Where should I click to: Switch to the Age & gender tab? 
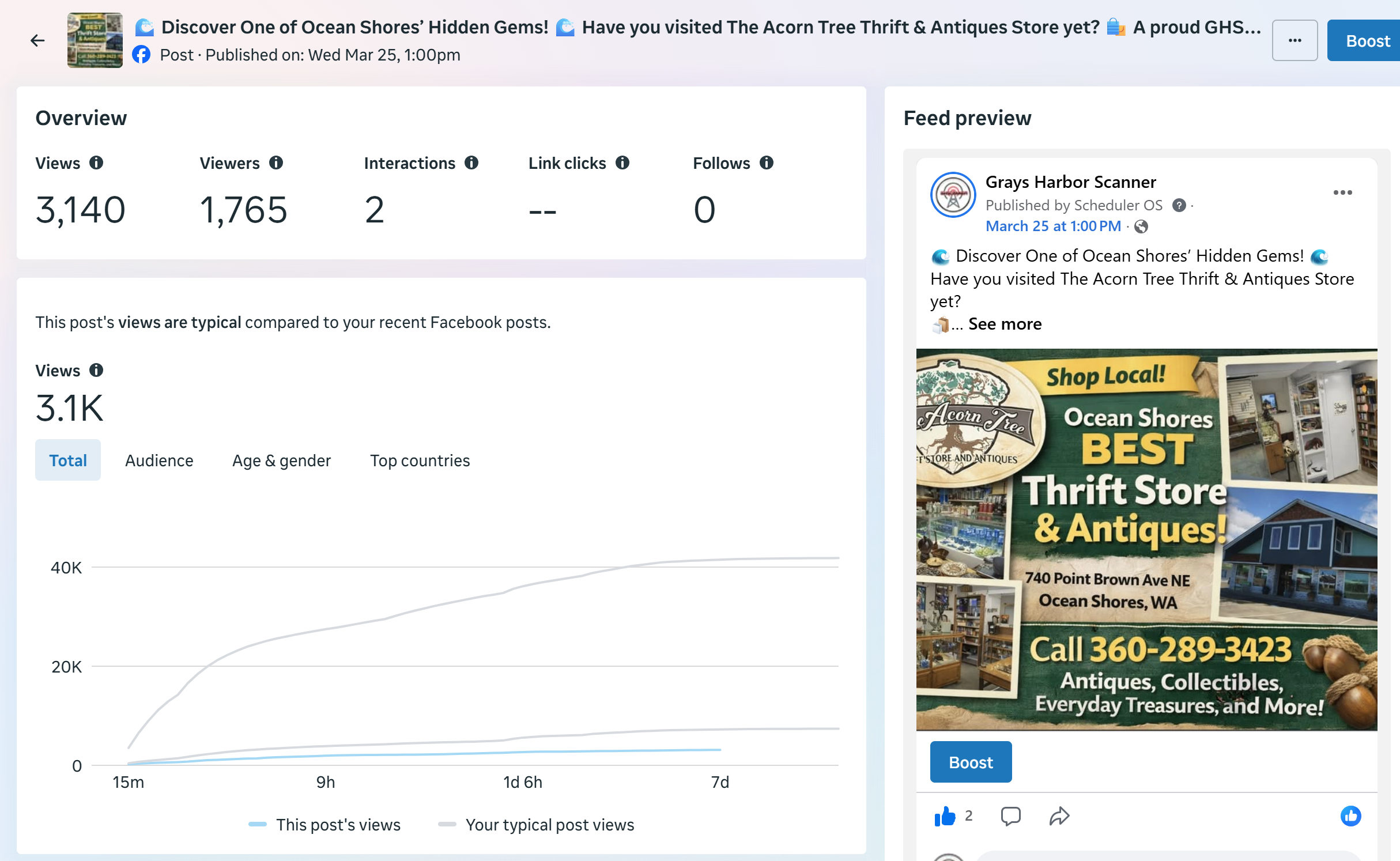pos(281,460)
